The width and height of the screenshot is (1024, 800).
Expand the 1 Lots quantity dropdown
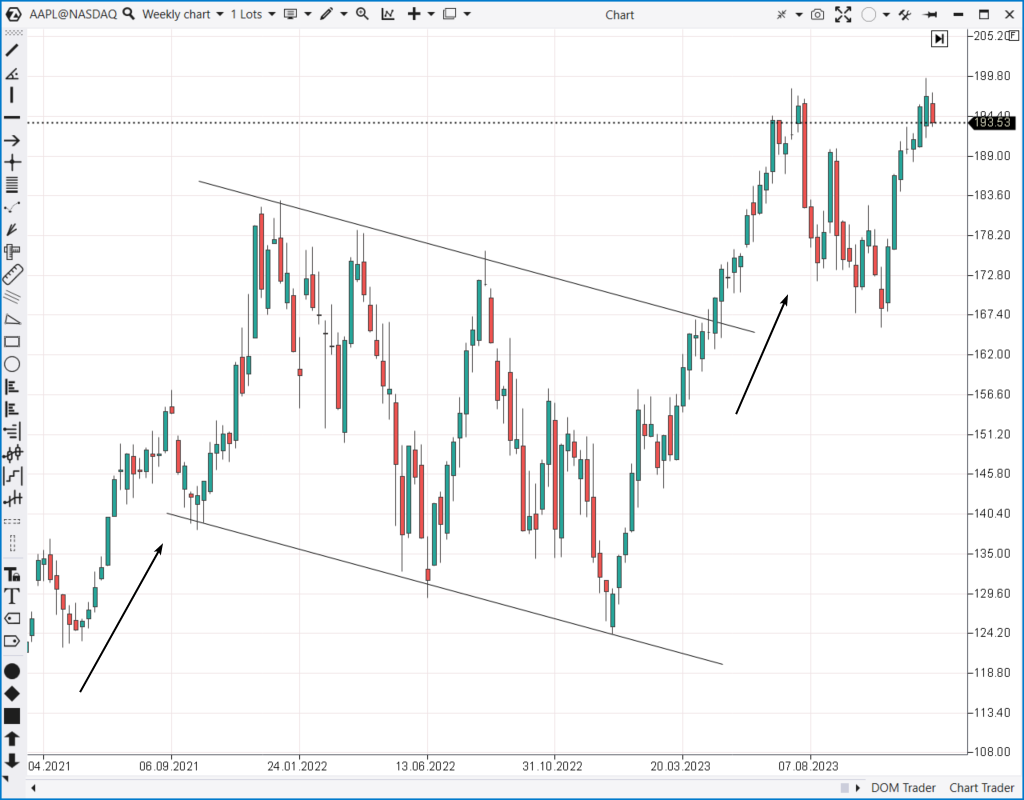272,14
